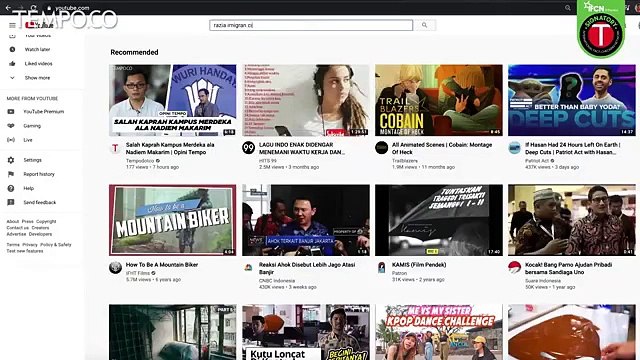Open the Contact us footer link
The width and height of the screenshot is (640, 360).
click(18, 228)
